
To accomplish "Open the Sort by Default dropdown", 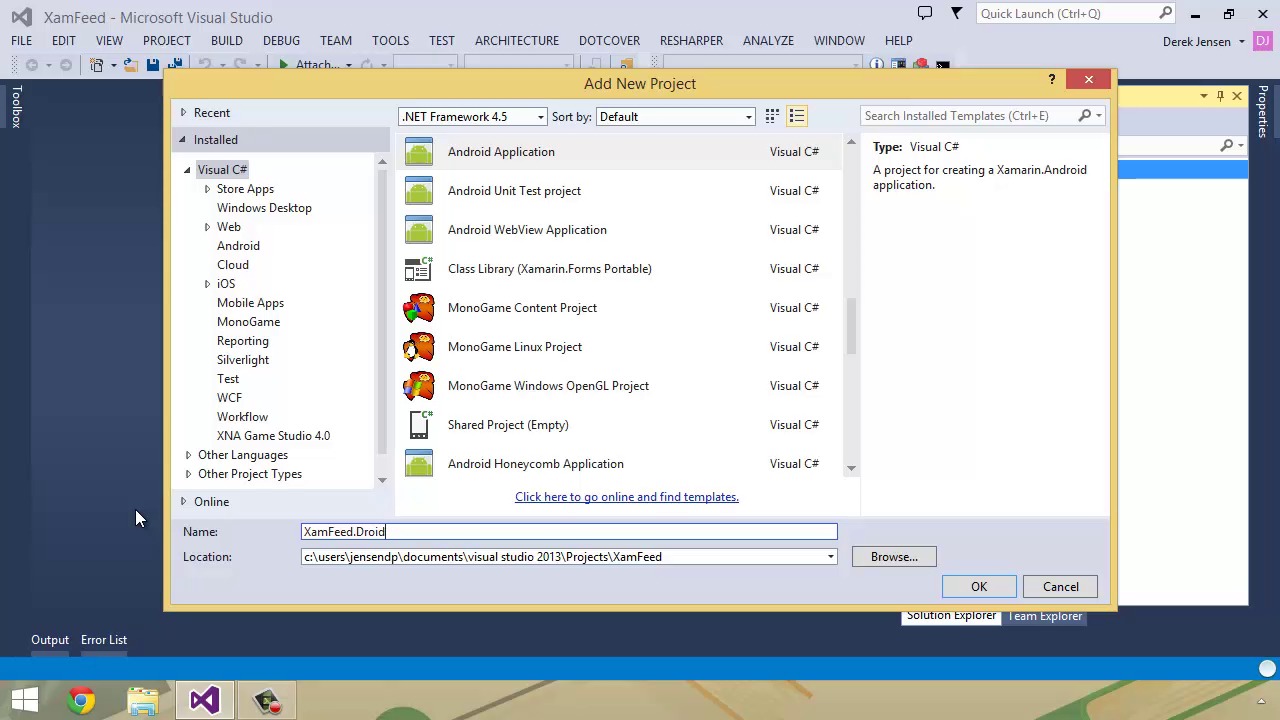I will click(x=675, y=117).
